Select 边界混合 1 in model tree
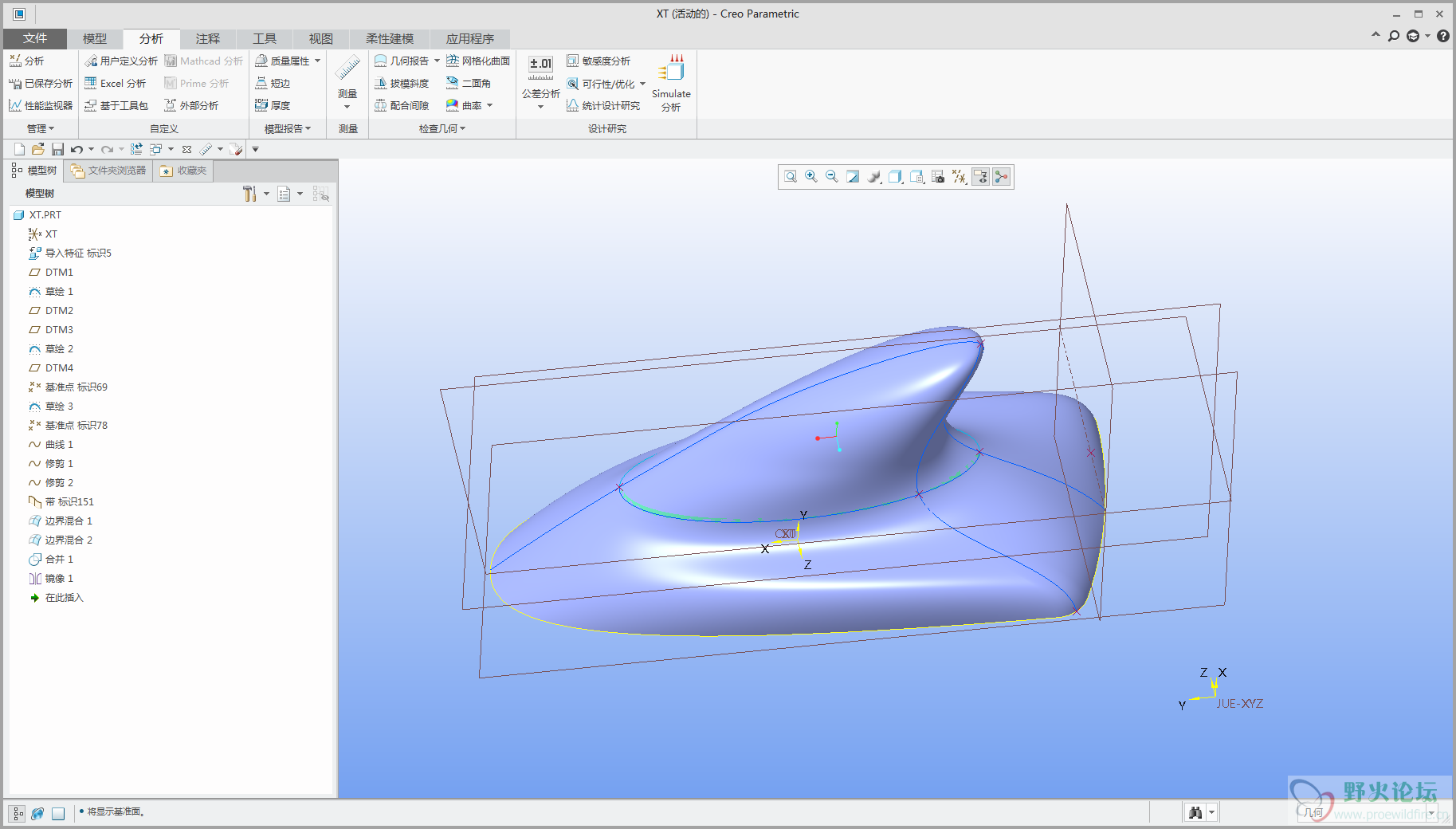 [x=61, y=521]
